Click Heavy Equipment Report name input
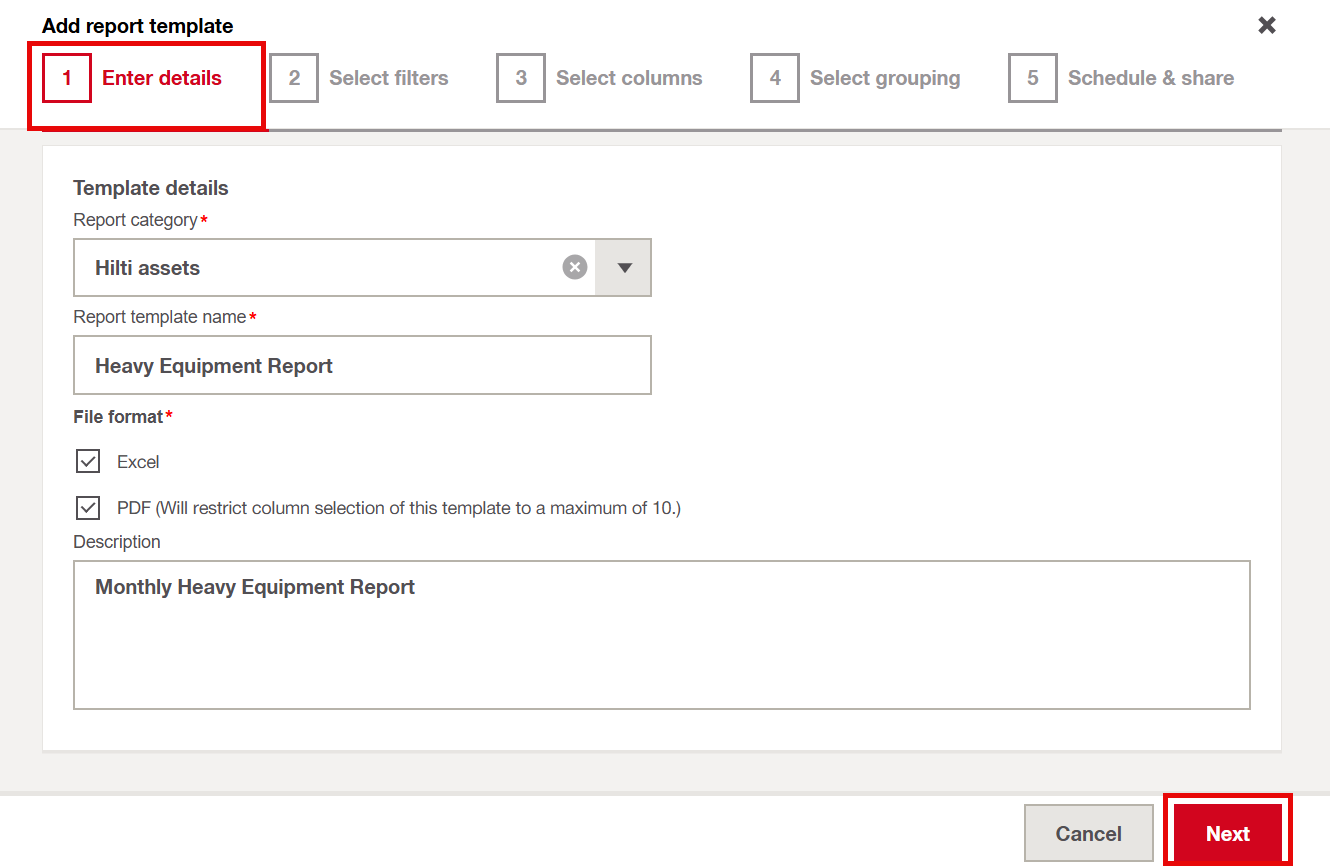1330x866 pixels. pos(362,365)
